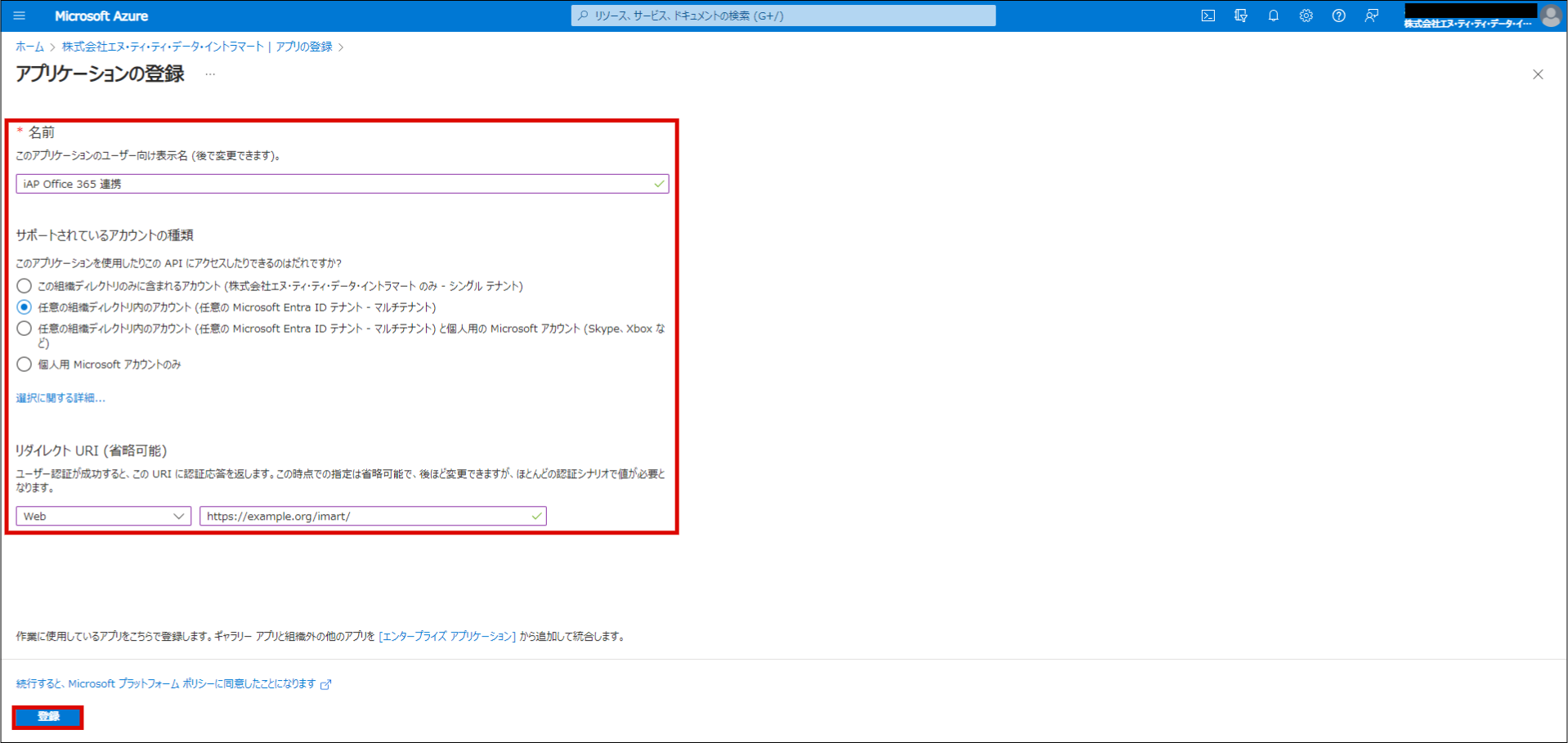The width and height of the screenshot is (1568, 743).
Task: Select personal Microsoft accounts only radio
Action: coord(25,365)
